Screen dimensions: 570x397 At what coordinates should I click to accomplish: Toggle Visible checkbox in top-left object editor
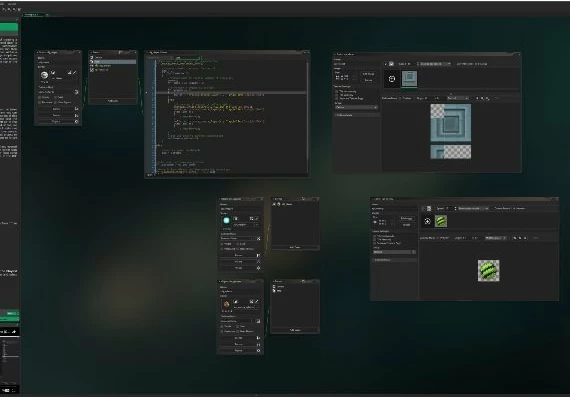coord(40,97)
